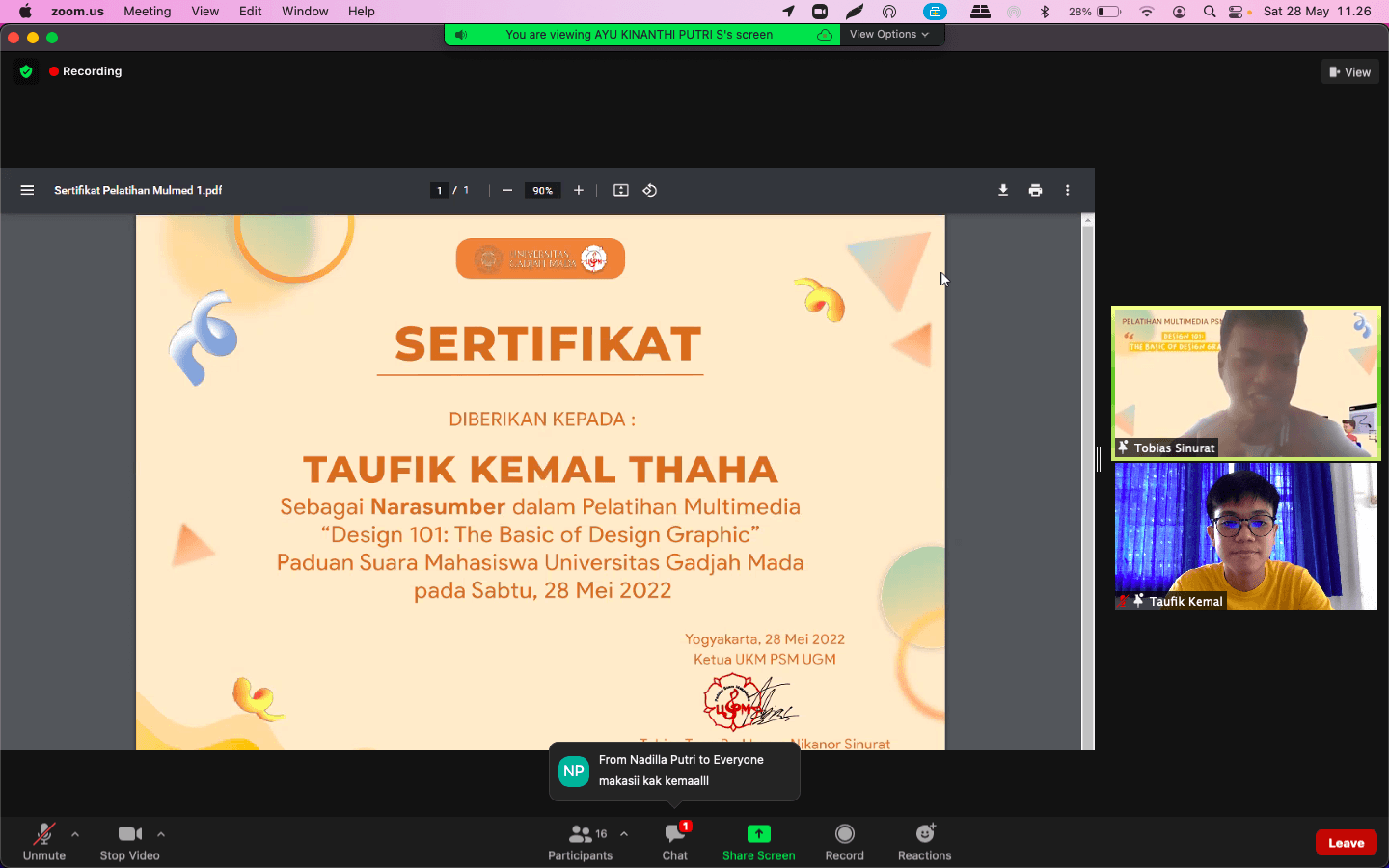The width and height of the screenshot is (1389, 868).
Task: Click the green encryption shield icon
Action: (x=26, y=71)
